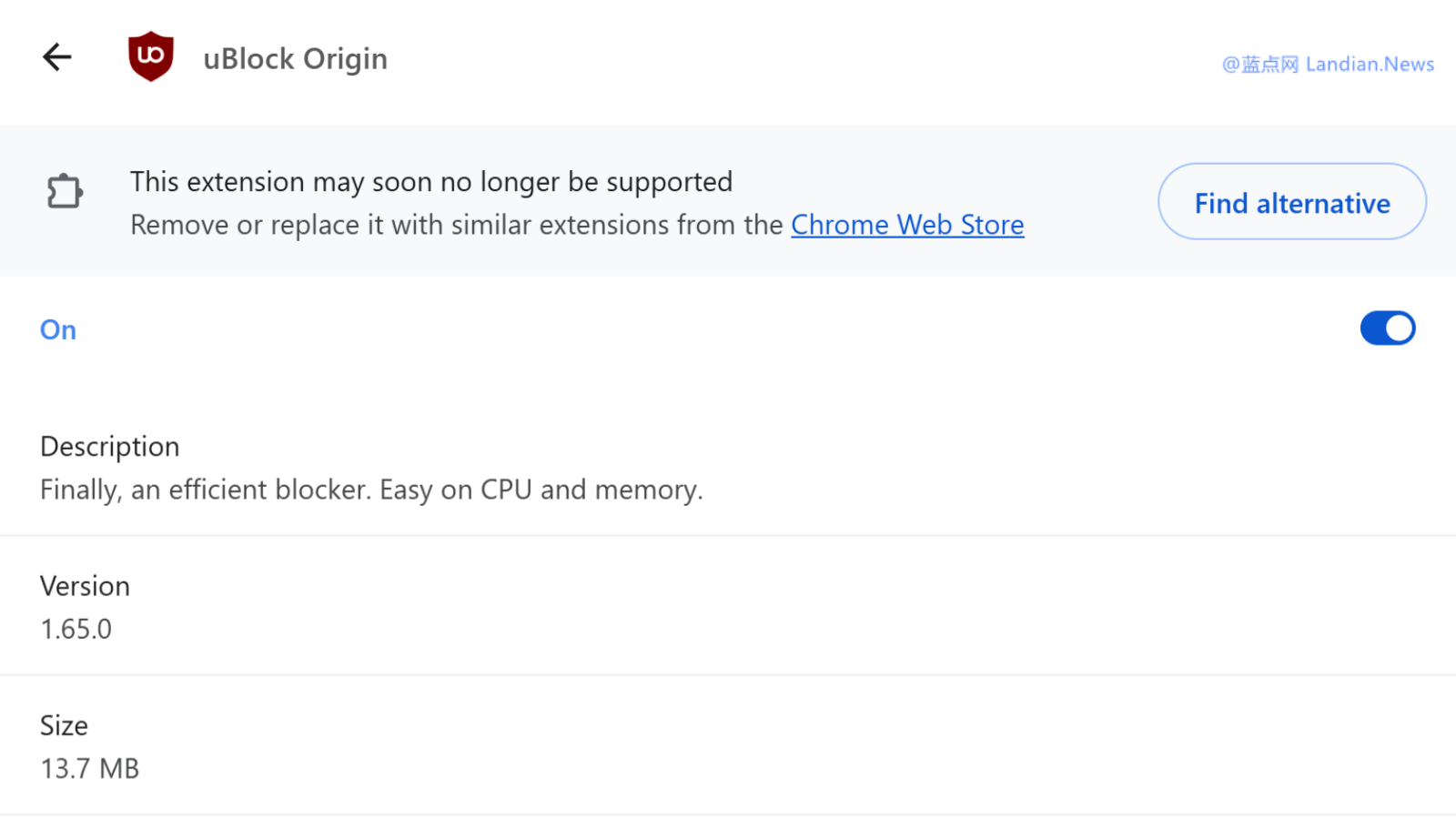Open the Chrome Web Store link
The image size is (1456, 819).
click(x=907, y=225)
